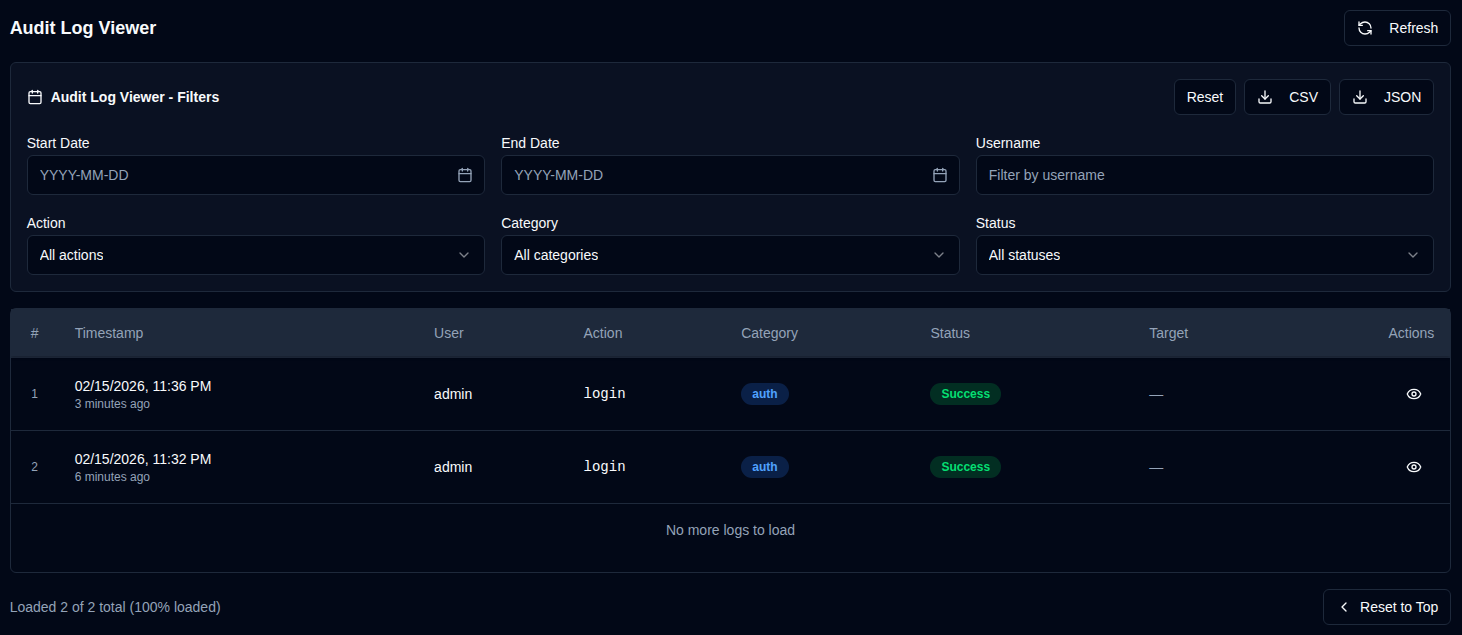View details of log entry 1
This screenshot has height=635, width=1462.
1413,394
